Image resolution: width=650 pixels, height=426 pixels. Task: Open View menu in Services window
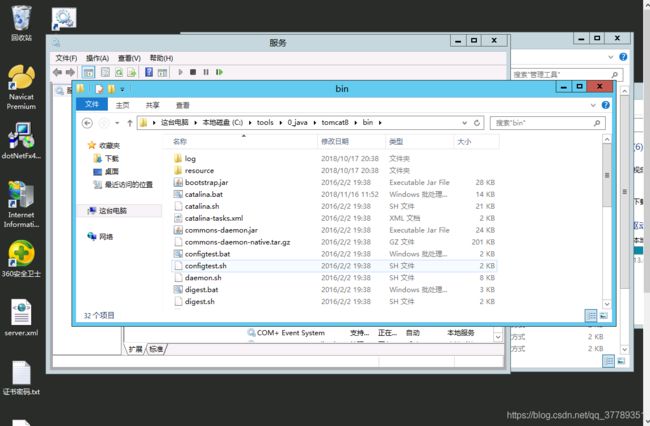[129, 58]
